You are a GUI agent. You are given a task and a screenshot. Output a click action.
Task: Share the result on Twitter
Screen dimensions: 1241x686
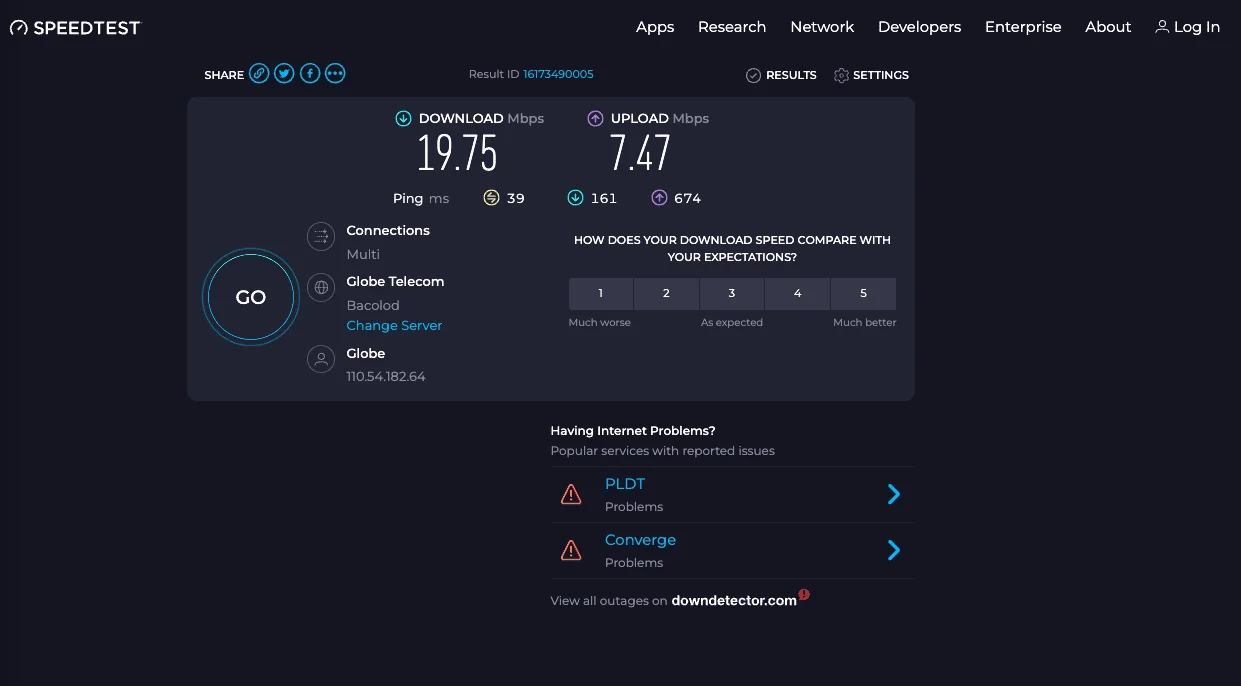(x=284, y=73)
